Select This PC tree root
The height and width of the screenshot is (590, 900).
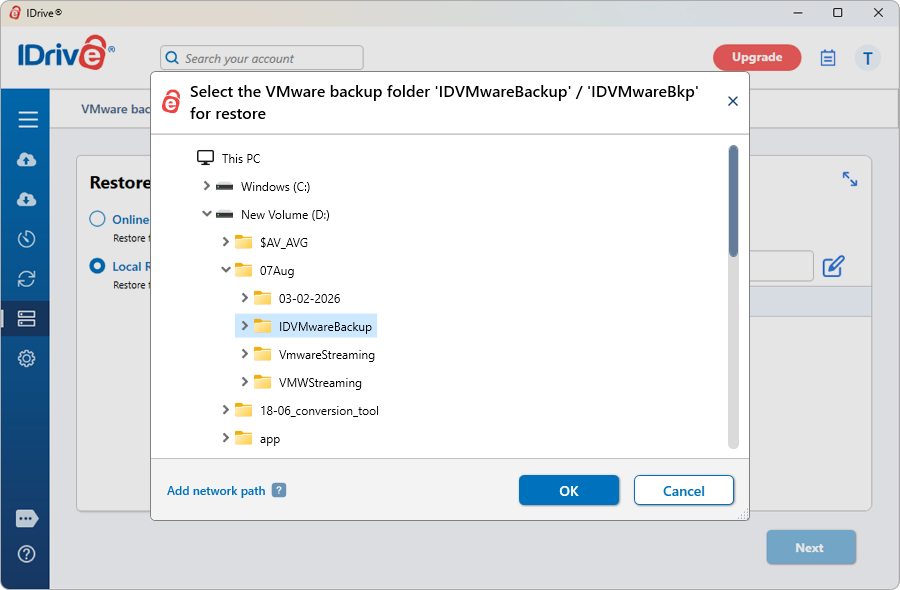click(x=228, y=158)
